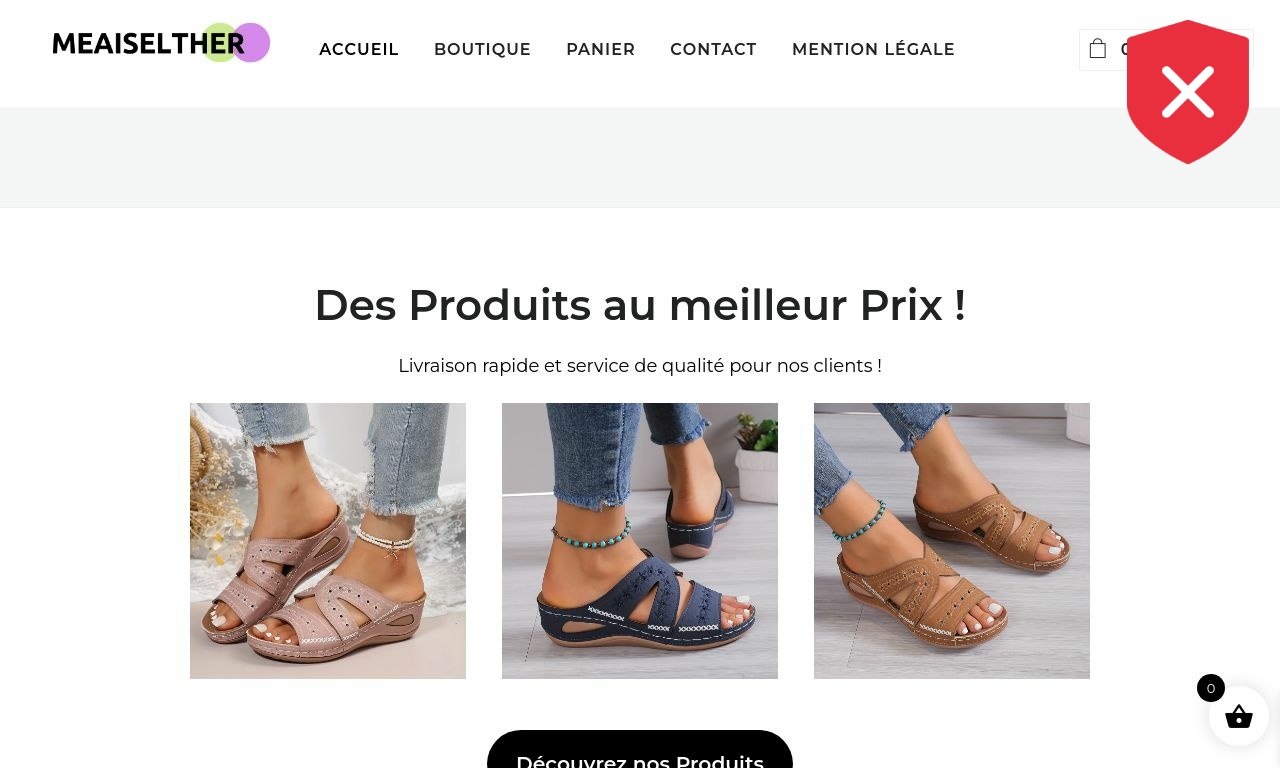
Task: Click the Livraison rapide subtitle text
Action: pyautogui.click(x=640, y=366)
